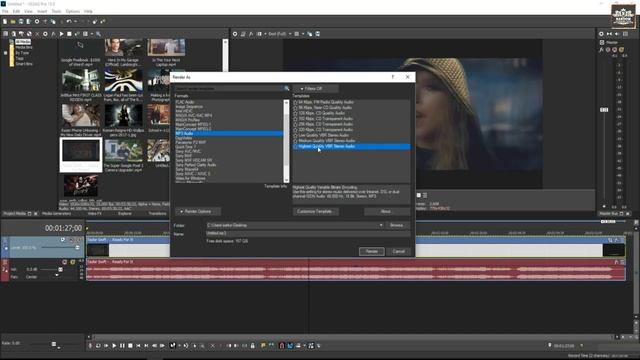Favorite the 128 Kbps CD Quality Audio template
This screenshot has width=640, height=360.
(296, 113)
